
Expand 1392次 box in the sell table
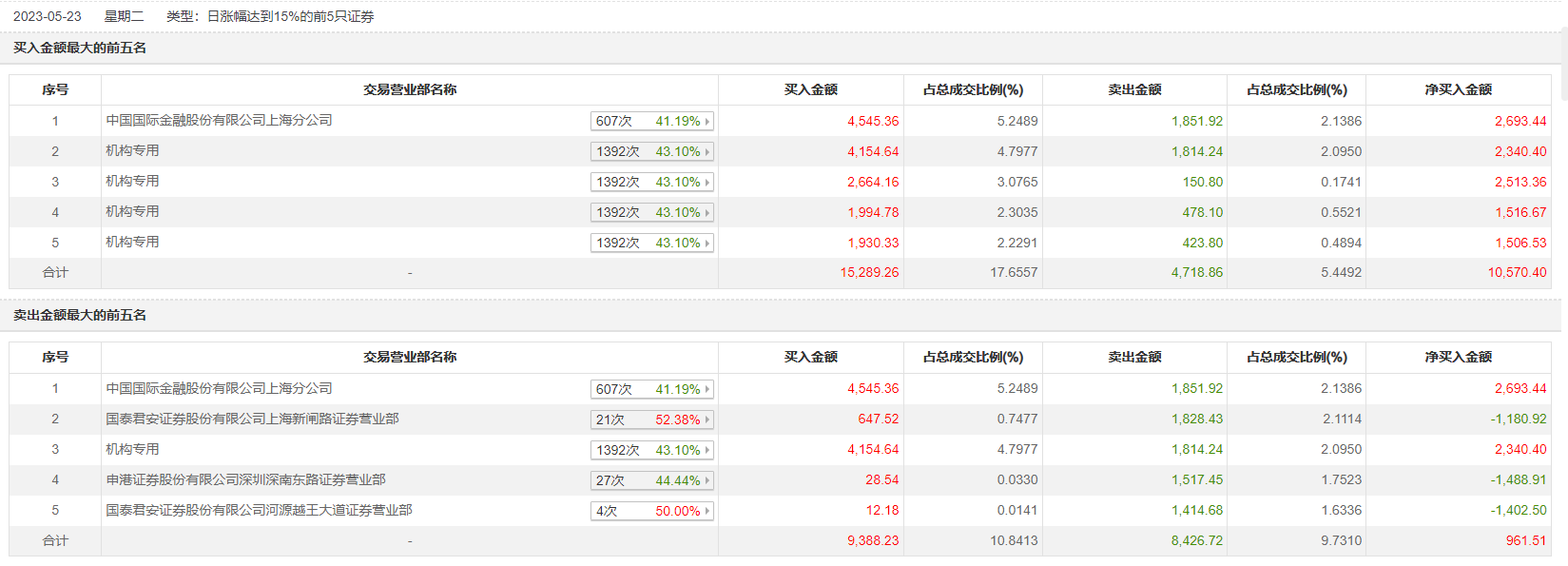pos(651,450)
